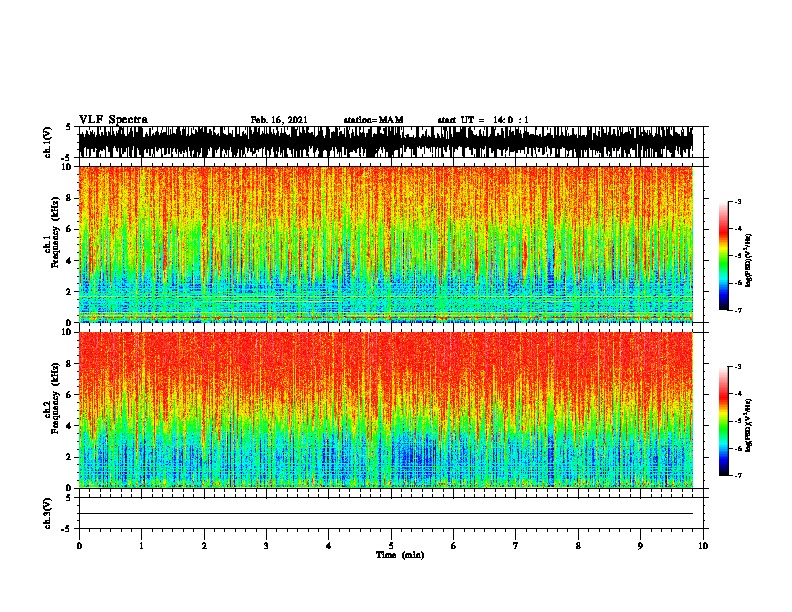Click the "8" kHz tick label on ch.1 axis
The width and height of the screenshot is (792, 612).
point(69,198)
